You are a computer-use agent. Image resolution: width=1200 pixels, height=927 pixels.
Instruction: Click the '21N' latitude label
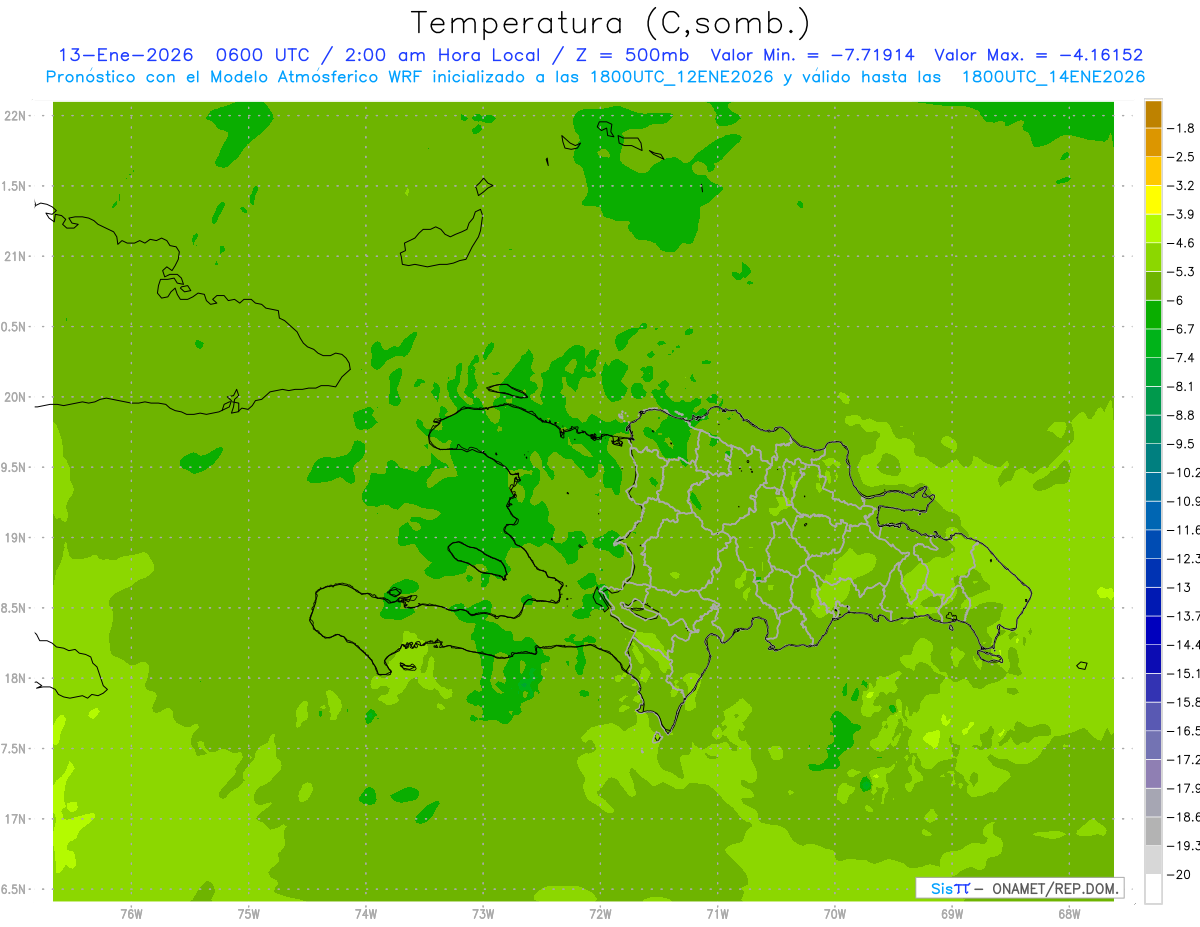pyautogui.click(x=17, y=257)
